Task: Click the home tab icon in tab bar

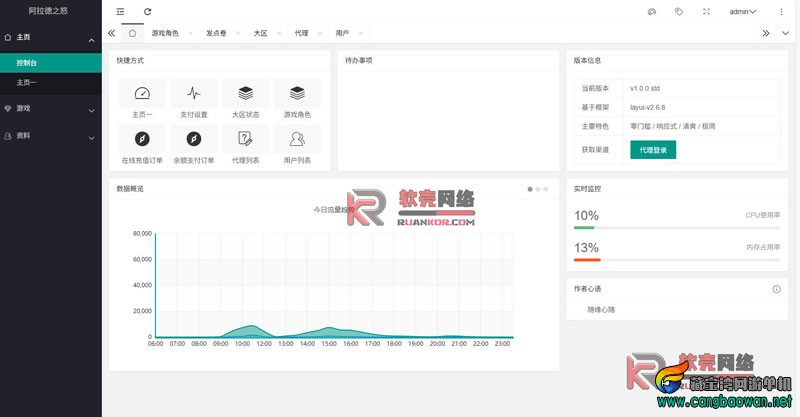Action: [x=133, y=33]
